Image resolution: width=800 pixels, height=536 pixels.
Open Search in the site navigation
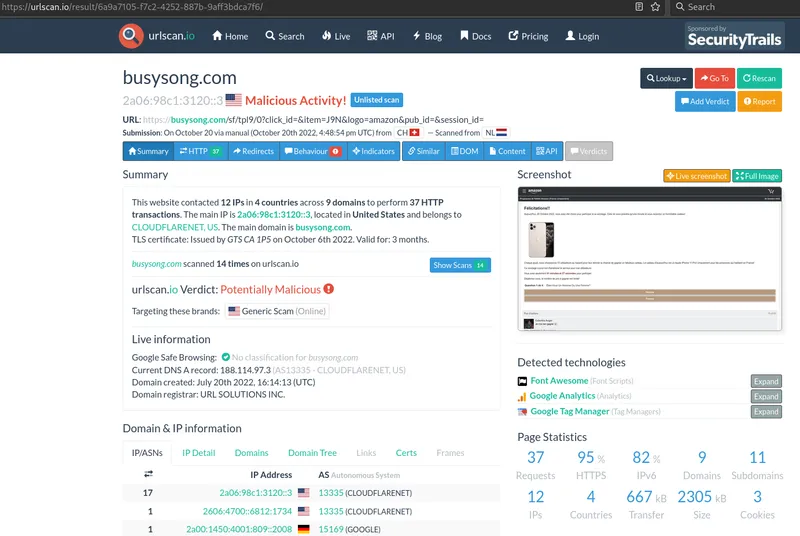coord(285,36)
